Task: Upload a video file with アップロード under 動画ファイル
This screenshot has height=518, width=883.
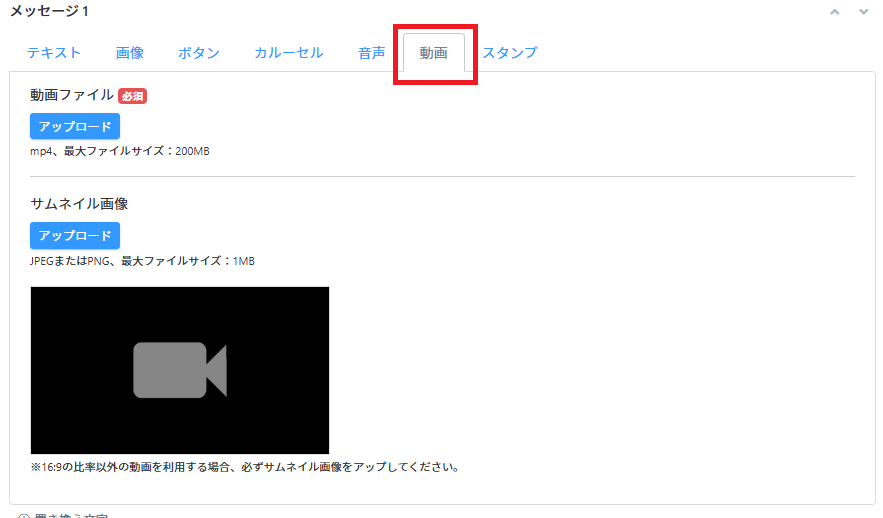Action: tap(75, 126)
